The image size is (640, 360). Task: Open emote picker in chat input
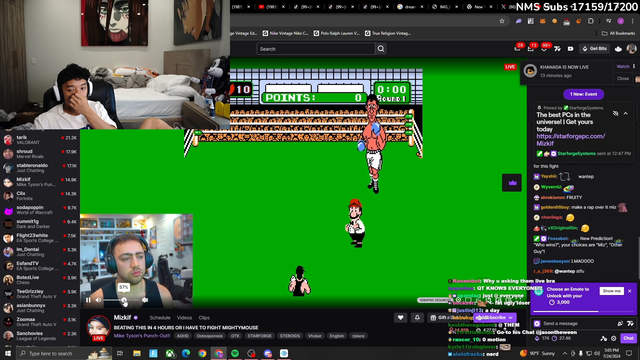[631, 323]
